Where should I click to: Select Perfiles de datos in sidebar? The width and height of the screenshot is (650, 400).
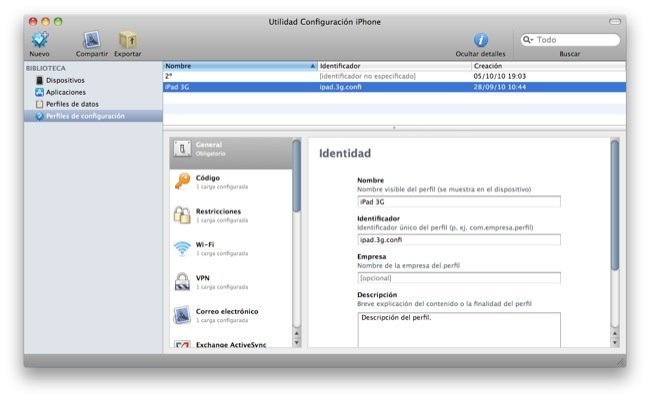coord(70,104)
